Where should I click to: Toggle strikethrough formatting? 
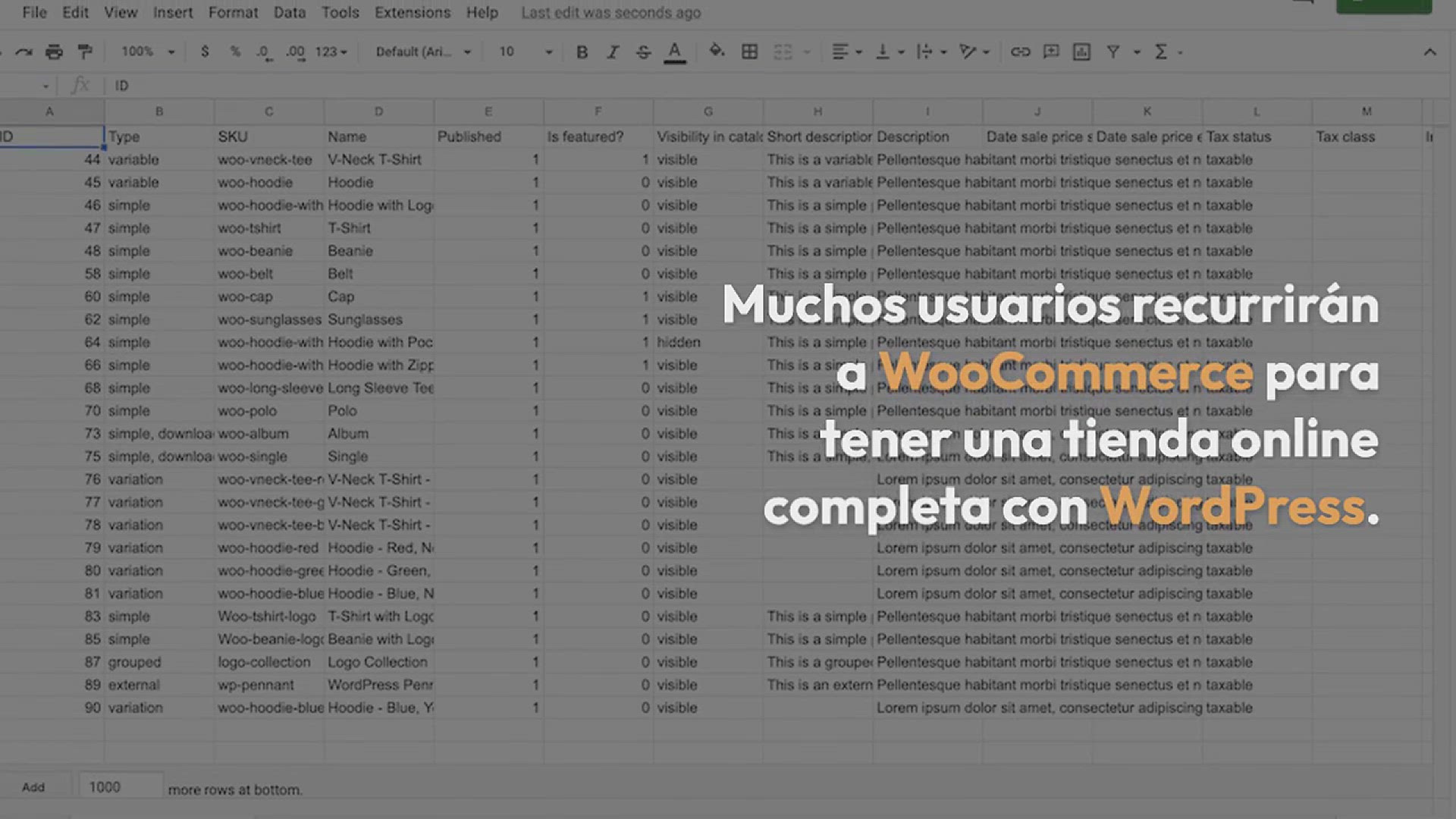point(643,52)
